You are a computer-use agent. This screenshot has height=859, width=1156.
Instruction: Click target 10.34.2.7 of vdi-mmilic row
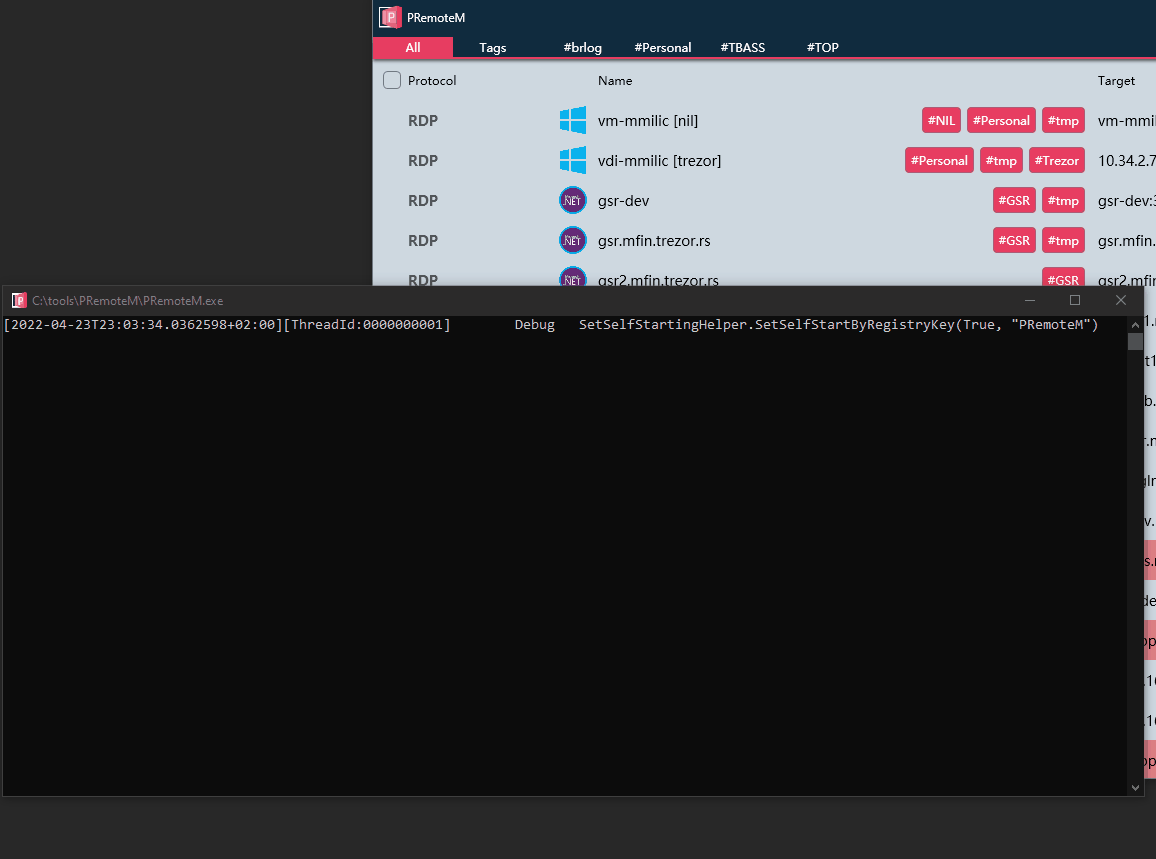pos(1127,160)
